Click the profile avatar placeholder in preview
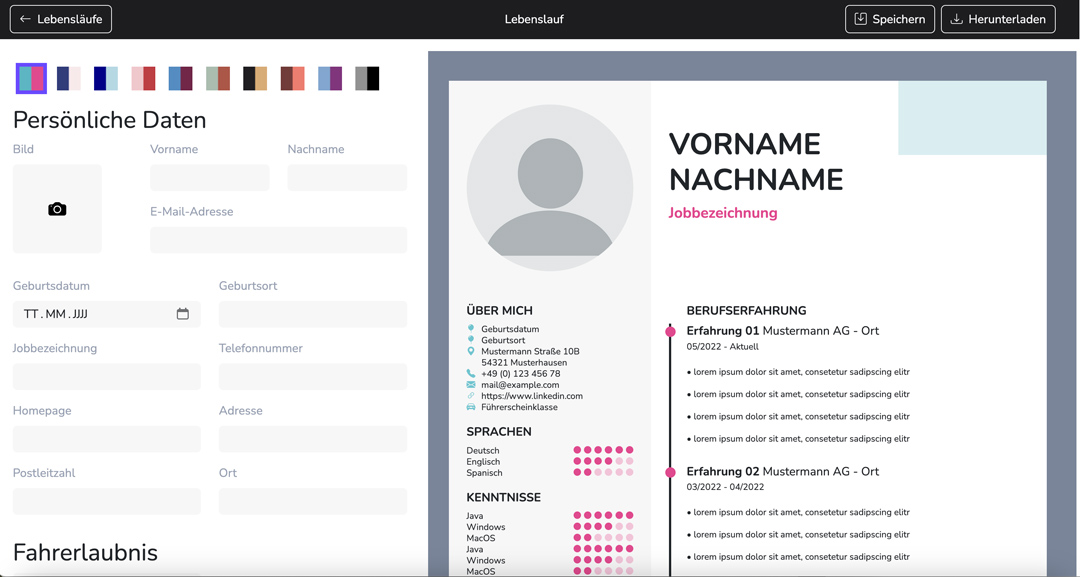Image resolution: width=1080 pixels, height=577 pixels. coord(549,188)
